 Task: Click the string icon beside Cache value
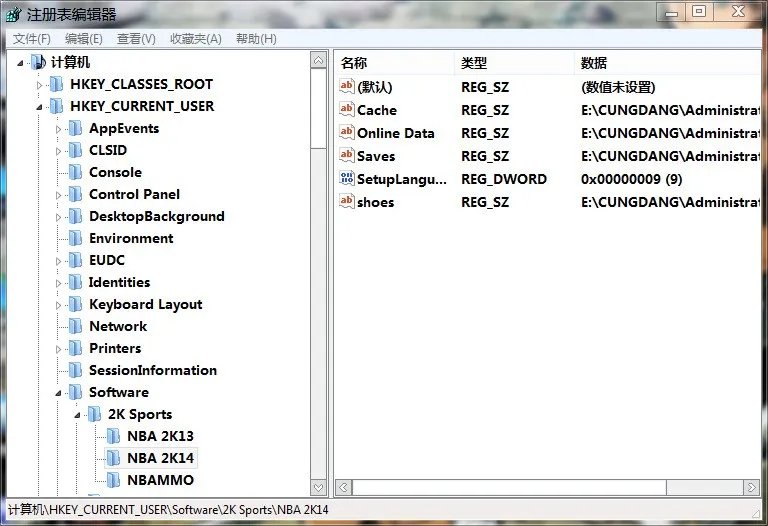(347, 109)
